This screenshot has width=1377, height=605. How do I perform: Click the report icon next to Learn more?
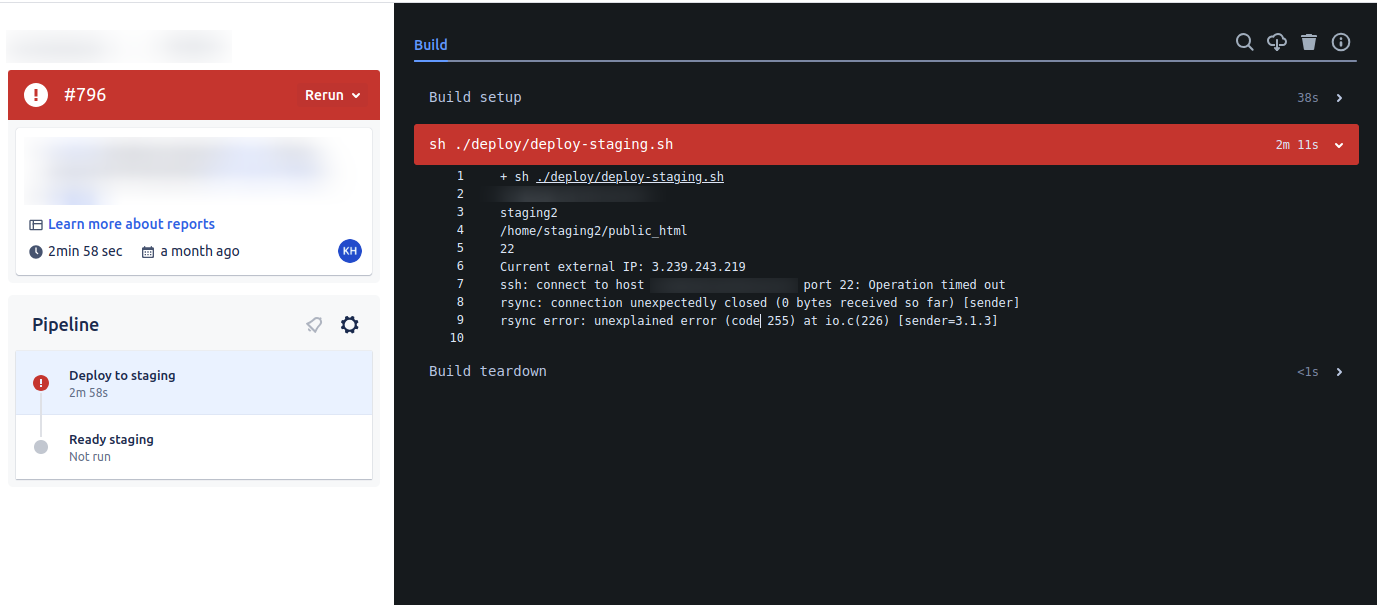[x=37, y=224]
